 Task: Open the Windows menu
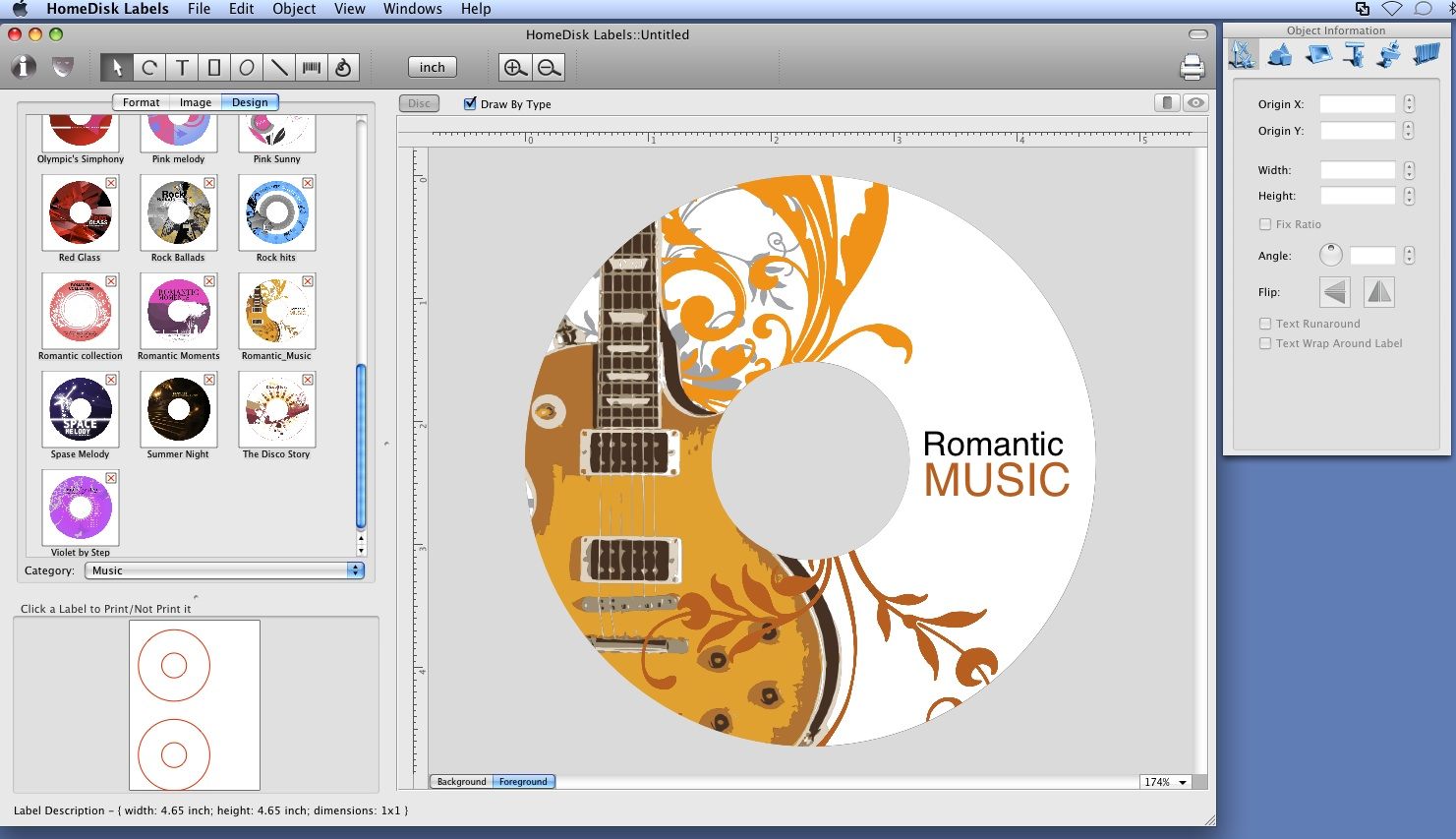click(412, 9)
